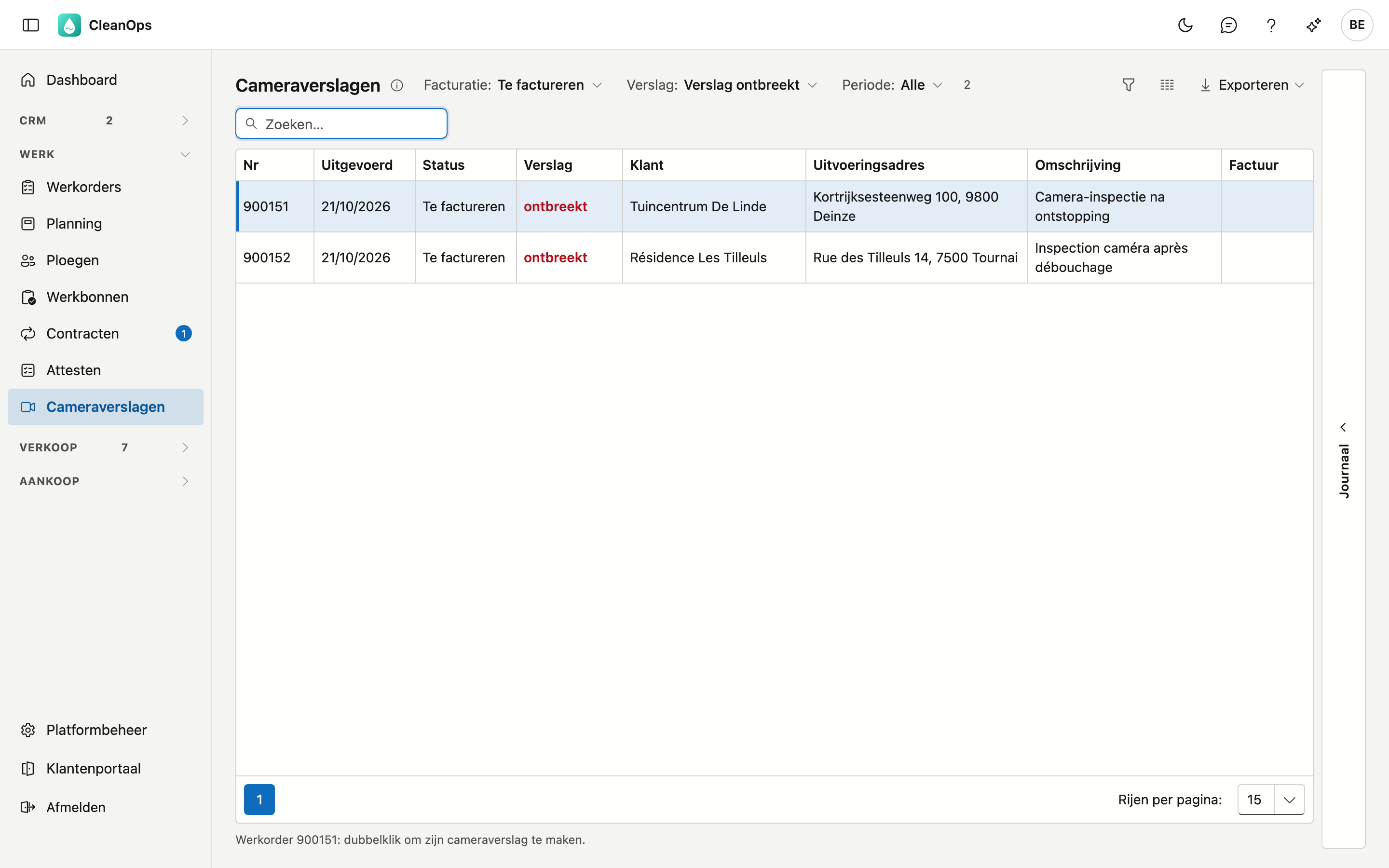The width and height of the screenshot is (1389, 868).
Task: Open the help question mark icon
Action: click(x=1271, y=25)
